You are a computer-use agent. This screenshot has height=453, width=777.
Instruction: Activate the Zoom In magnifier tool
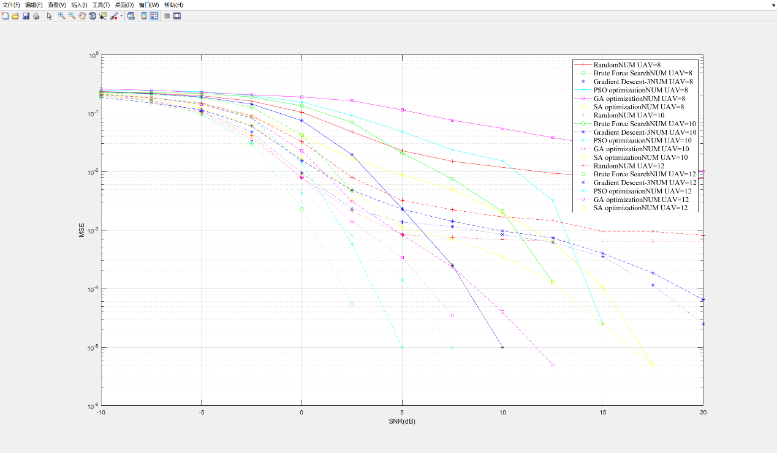[x=61, y=16]
